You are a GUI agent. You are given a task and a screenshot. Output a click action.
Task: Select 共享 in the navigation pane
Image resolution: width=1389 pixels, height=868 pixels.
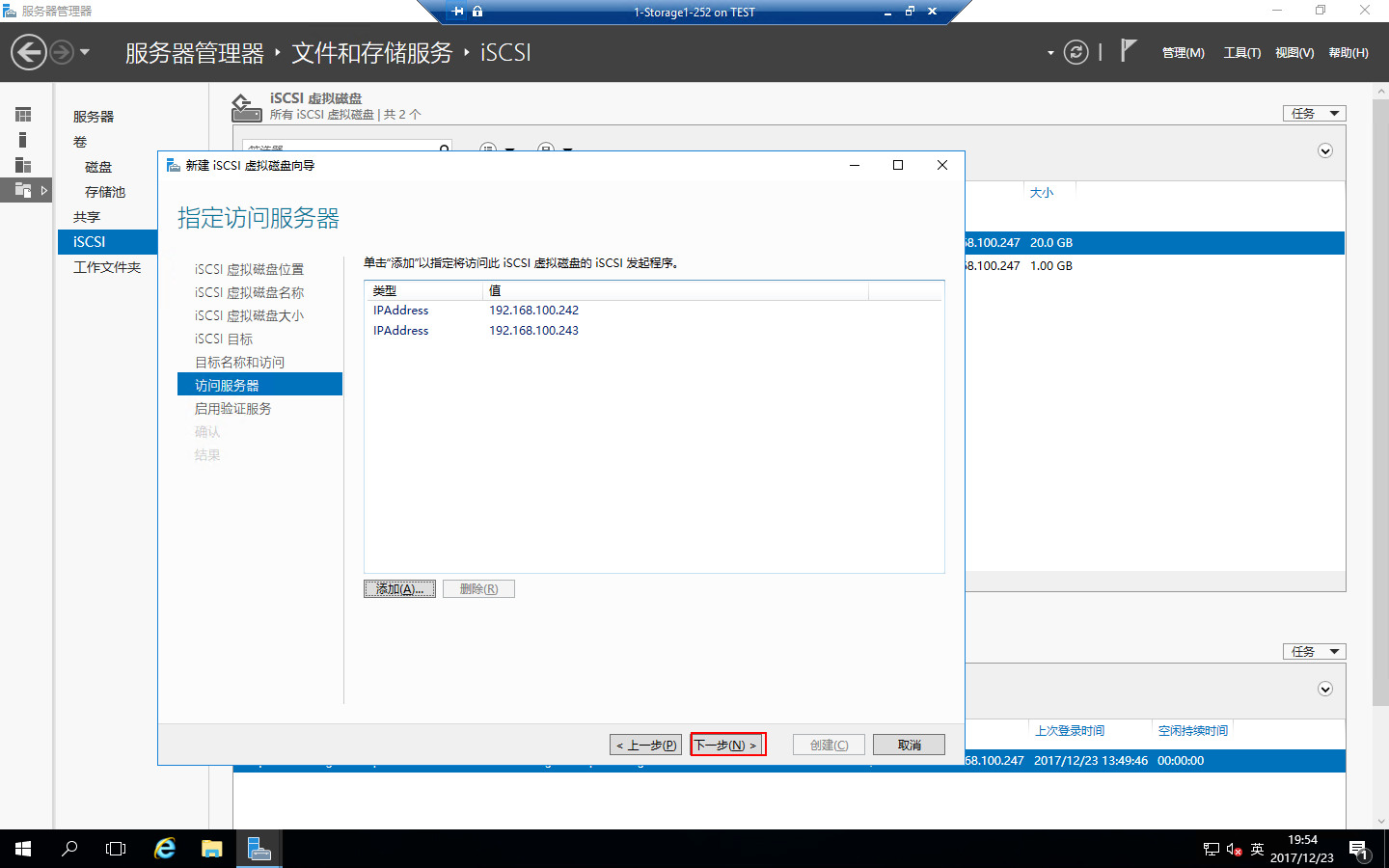87,217
